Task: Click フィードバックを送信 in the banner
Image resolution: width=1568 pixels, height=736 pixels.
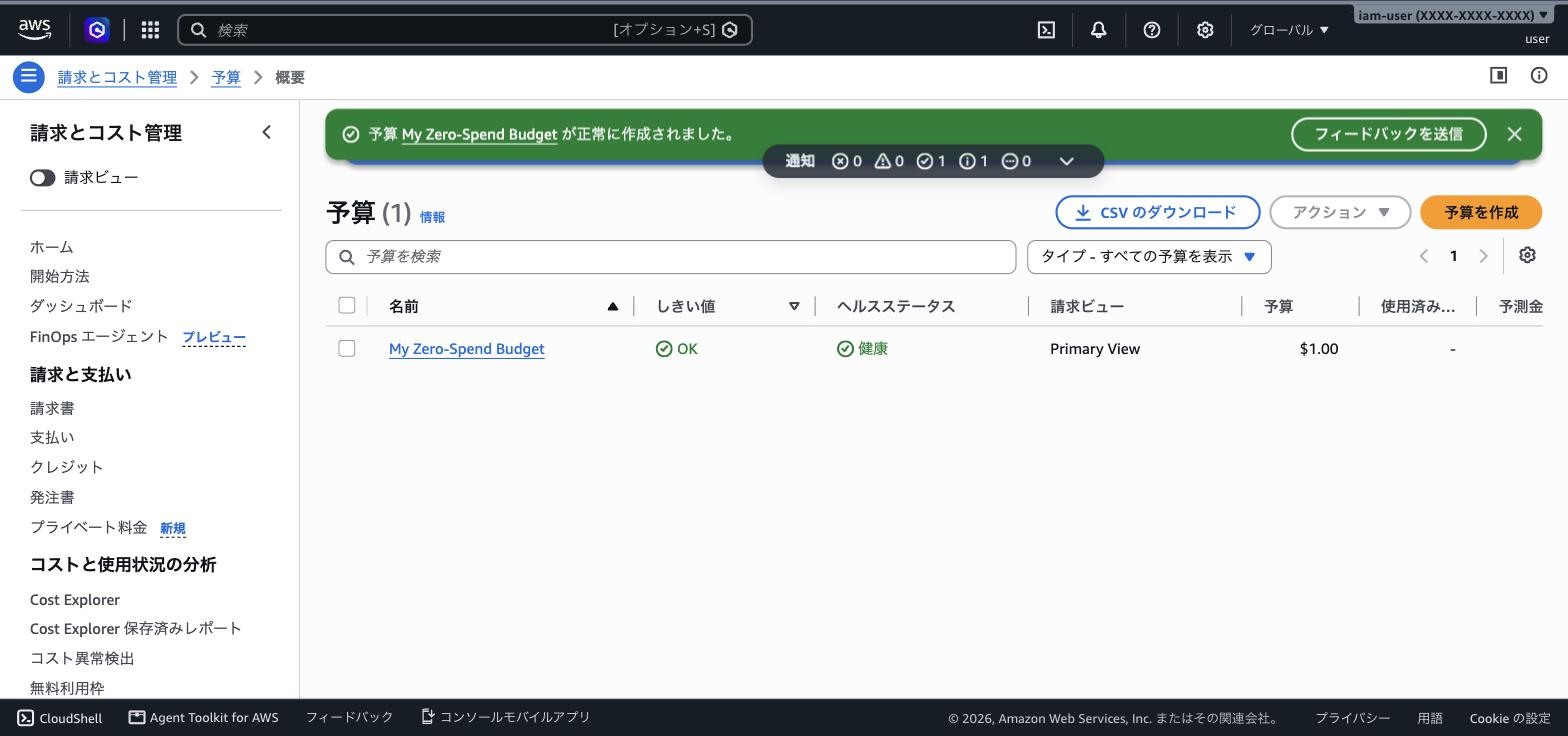Action: tap(1389, 134)
